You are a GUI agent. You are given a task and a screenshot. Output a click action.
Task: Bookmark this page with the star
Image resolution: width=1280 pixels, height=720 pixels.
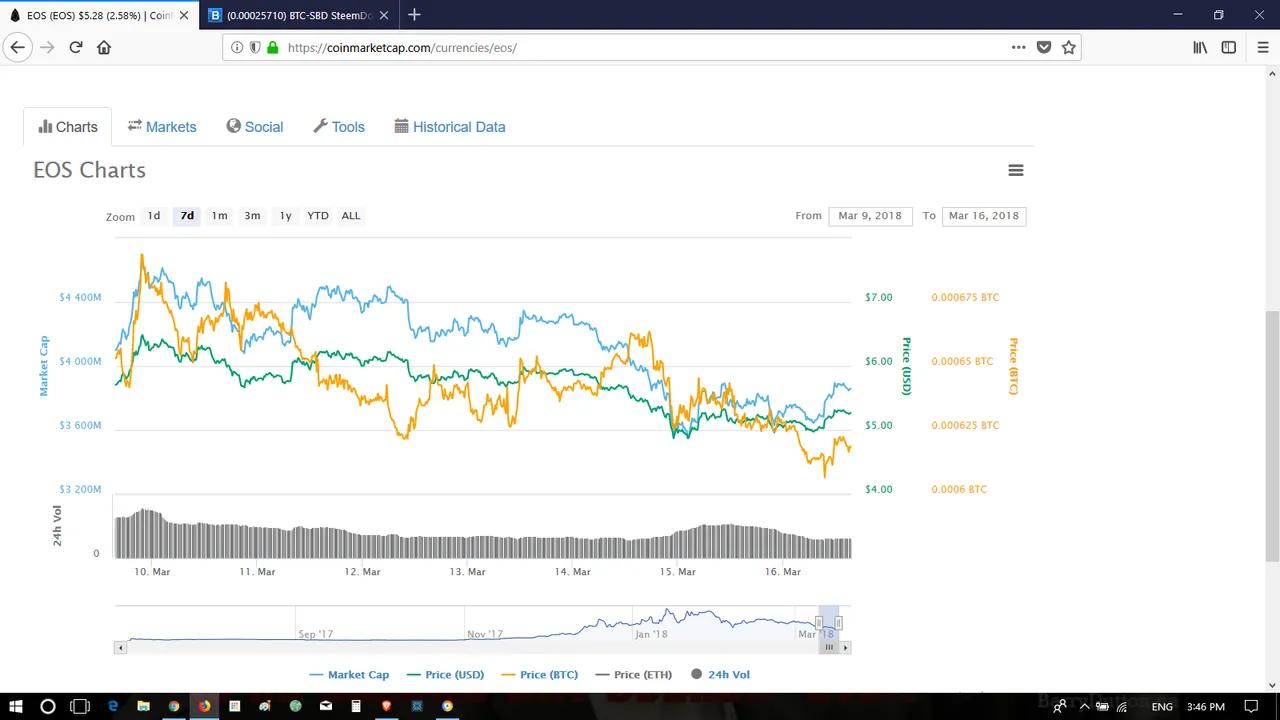click(1068, 47)
